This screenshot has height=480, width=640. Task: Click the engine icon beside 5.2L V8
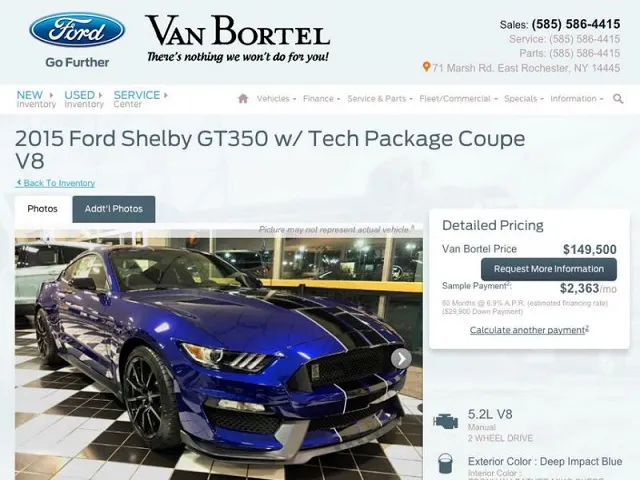(x=445, y=421)
